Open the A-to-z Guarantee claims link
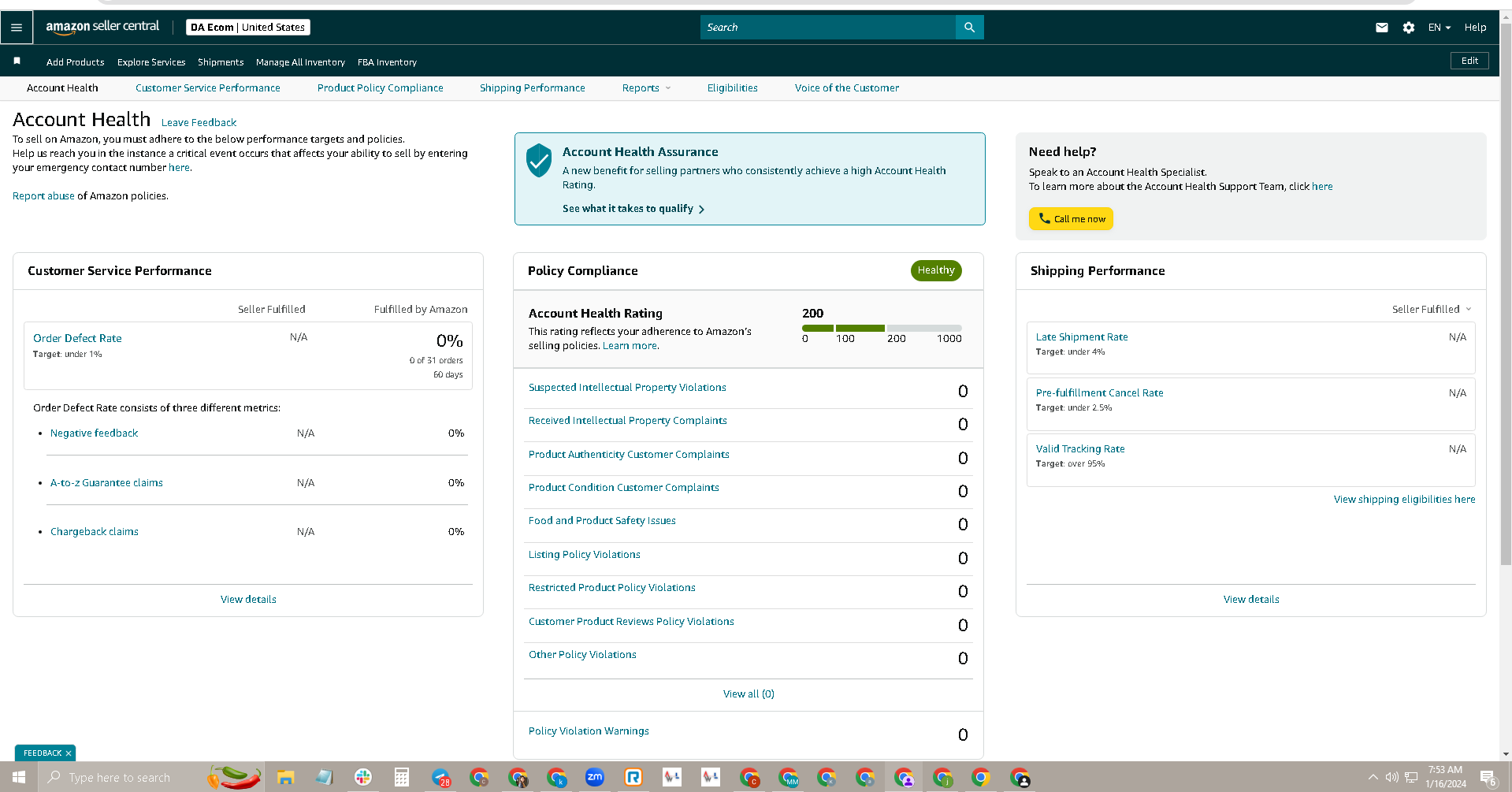The height and width of the screenshot is (792, 1512). 106,483
